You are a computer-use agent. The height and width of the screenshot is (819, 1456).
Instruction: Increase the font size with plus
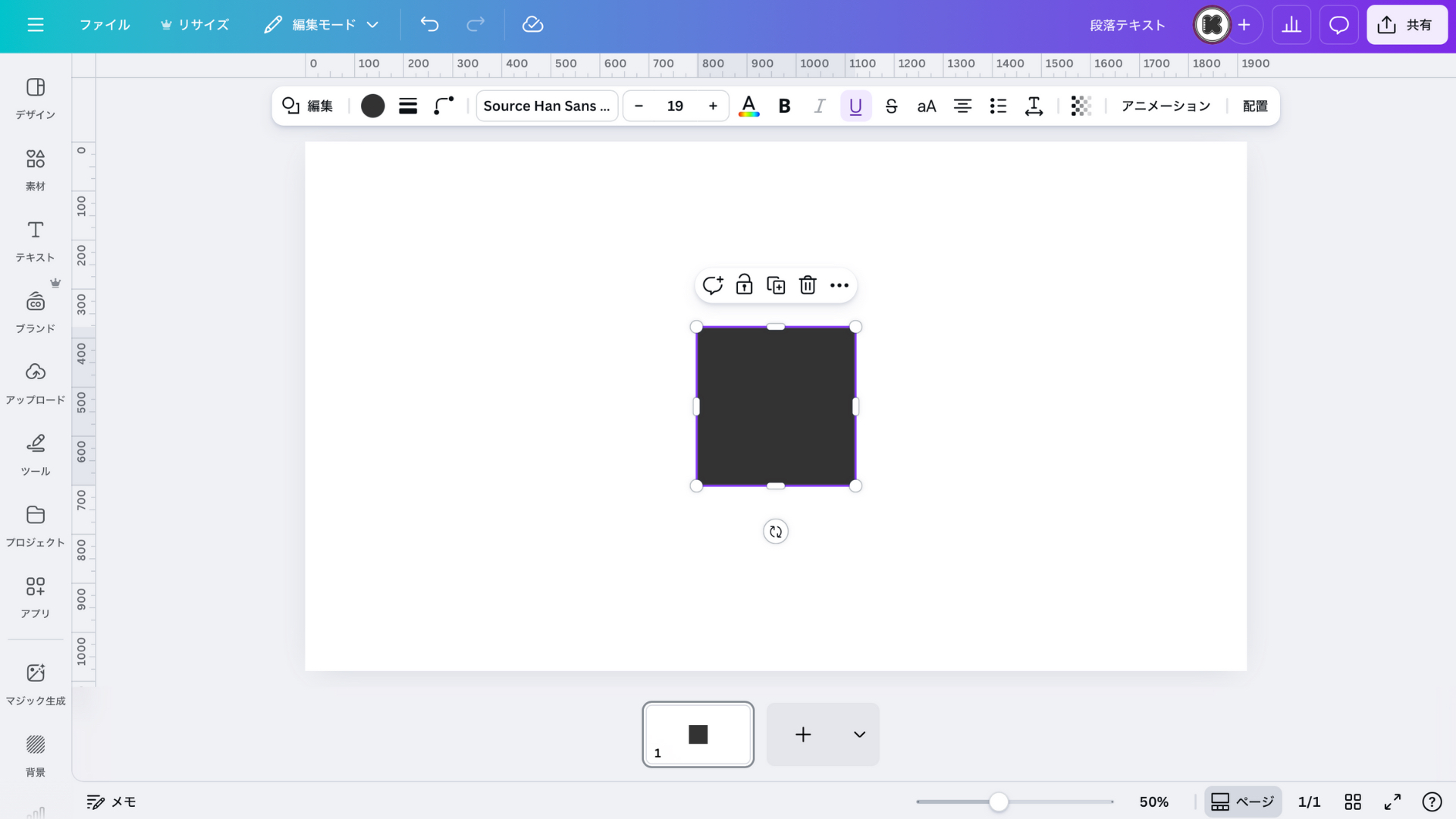tap(713, 106)
